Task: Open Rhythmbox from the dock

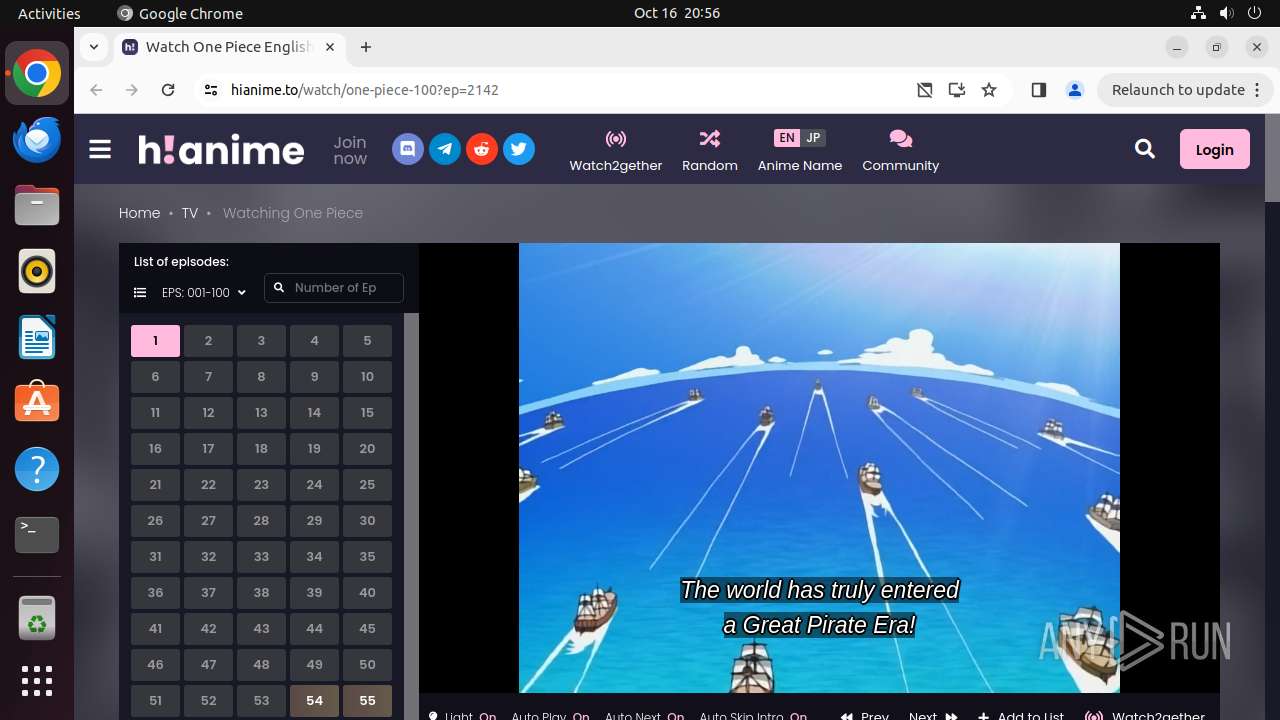Action: (37, 272)
